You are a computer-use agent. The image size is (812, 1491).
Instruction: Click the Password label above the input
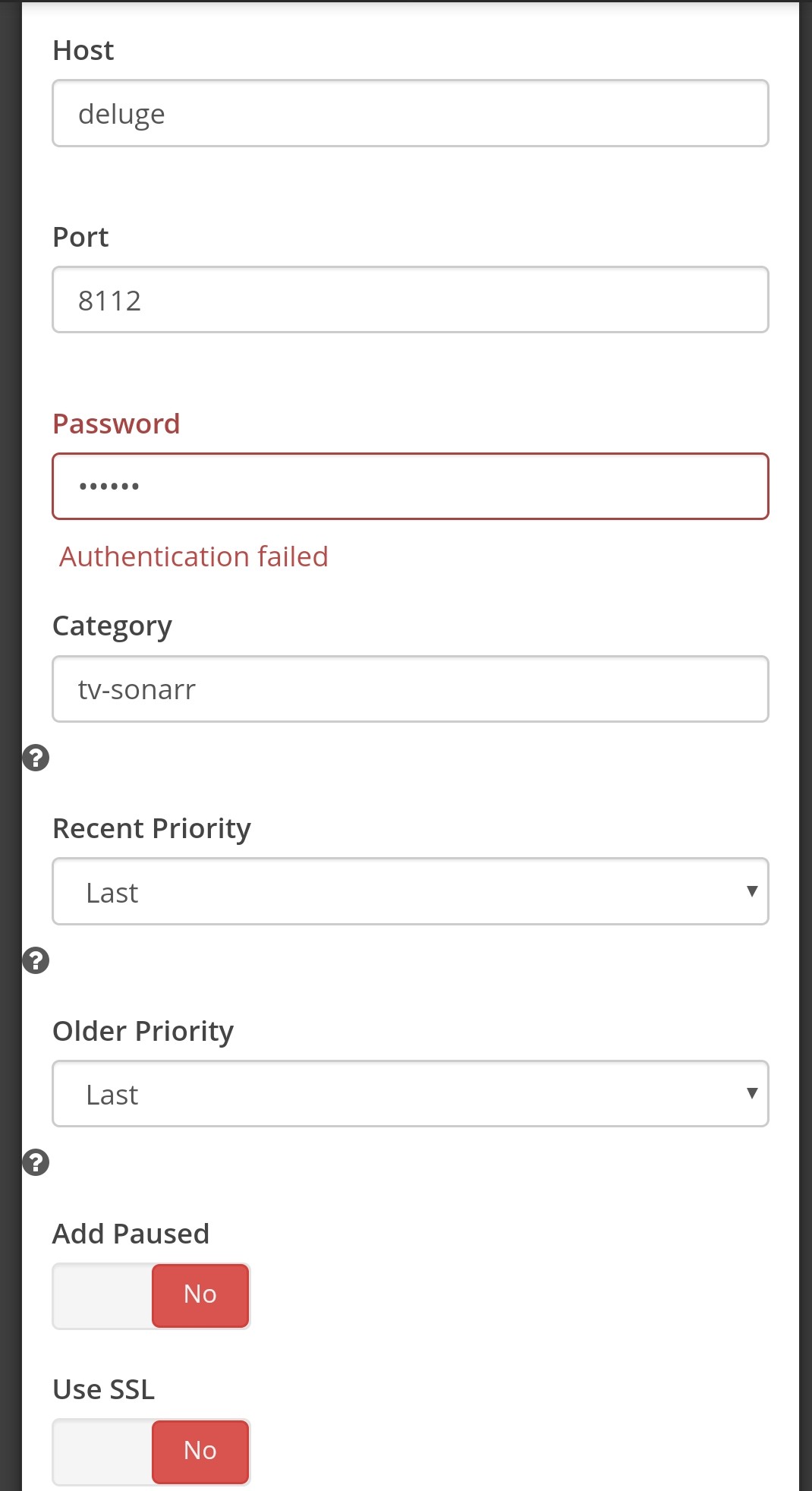116,424
